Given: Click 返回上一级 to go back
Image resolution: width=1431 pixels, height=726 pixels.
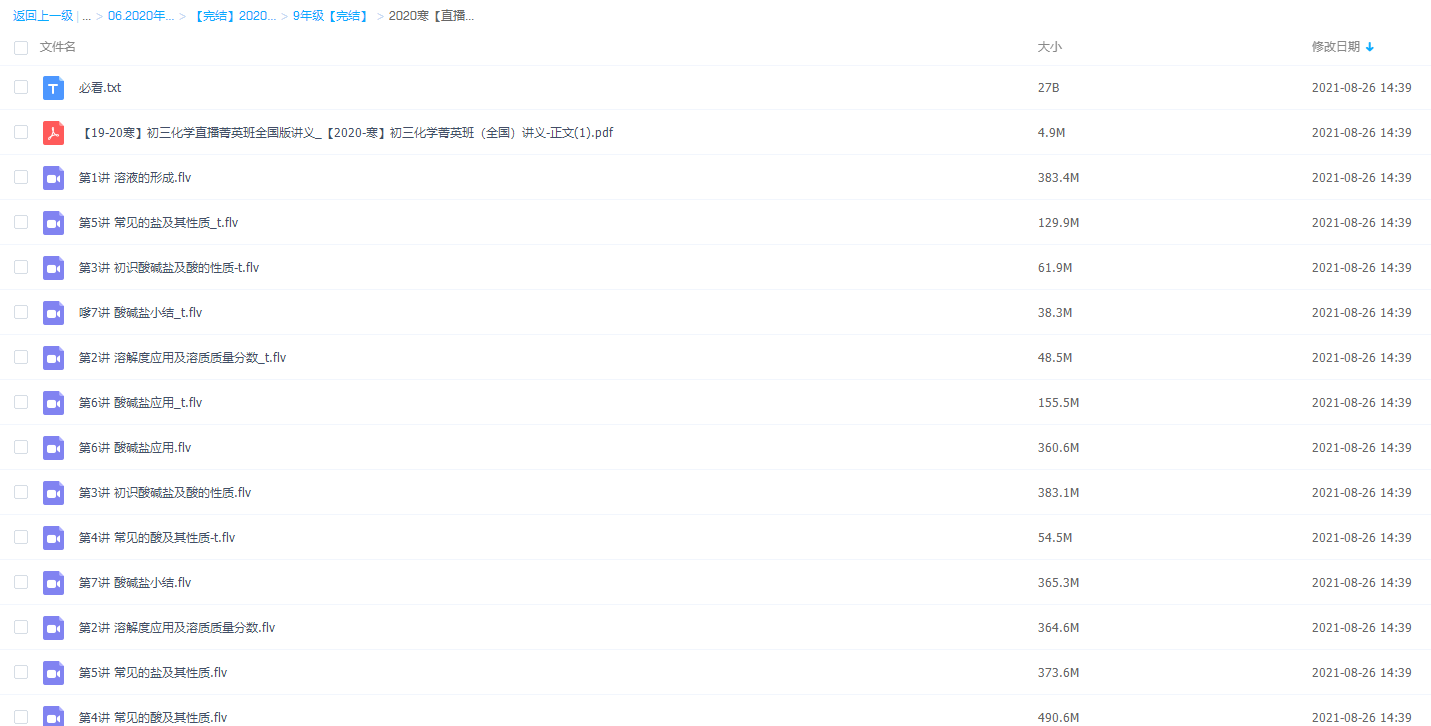Looking at the screenshot, I should pos(43,16).
